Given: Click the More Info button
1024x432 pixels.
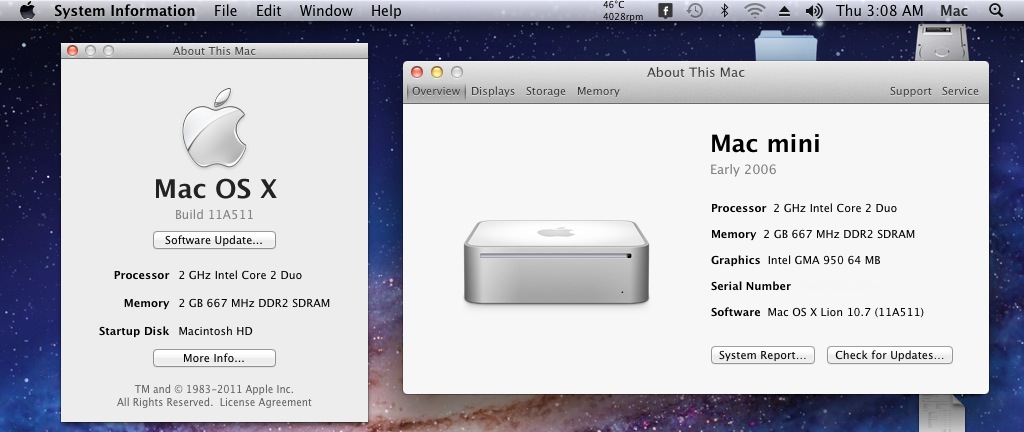Looking at the screenshot, I should click(214, 358).
